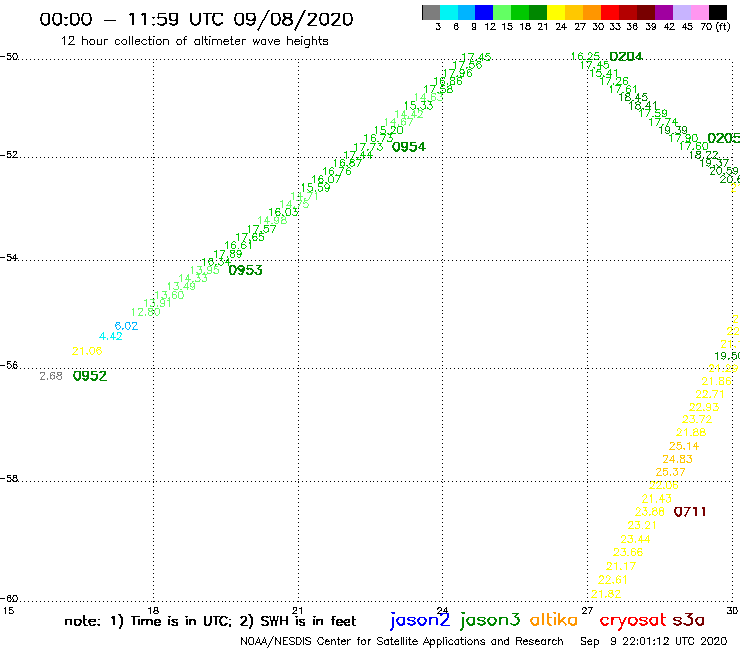This screenshot has width=740, height=650.
Task: Click the jason3 satellite legend label
Action: click(490, 620)
